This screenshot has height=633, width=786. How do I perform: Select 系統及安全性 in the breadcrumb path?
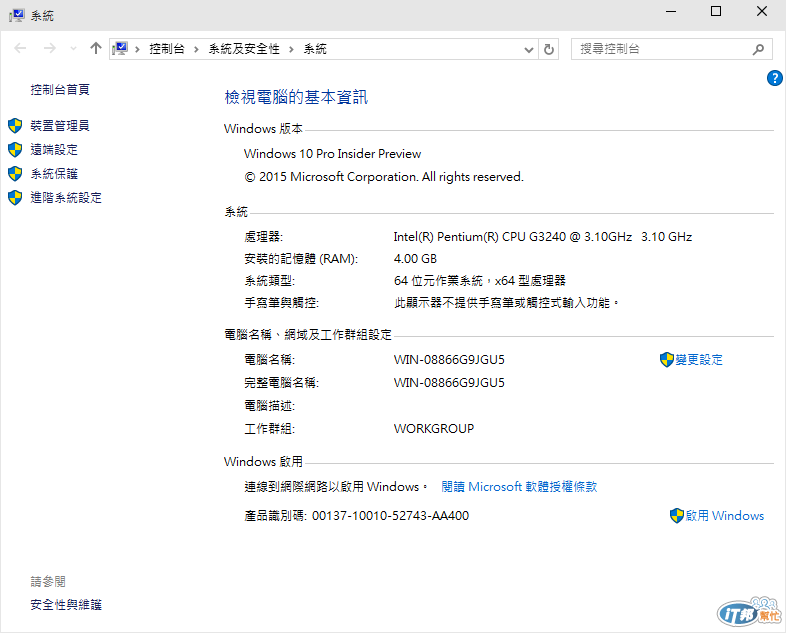pyautogui.click(x=244, y=49)
